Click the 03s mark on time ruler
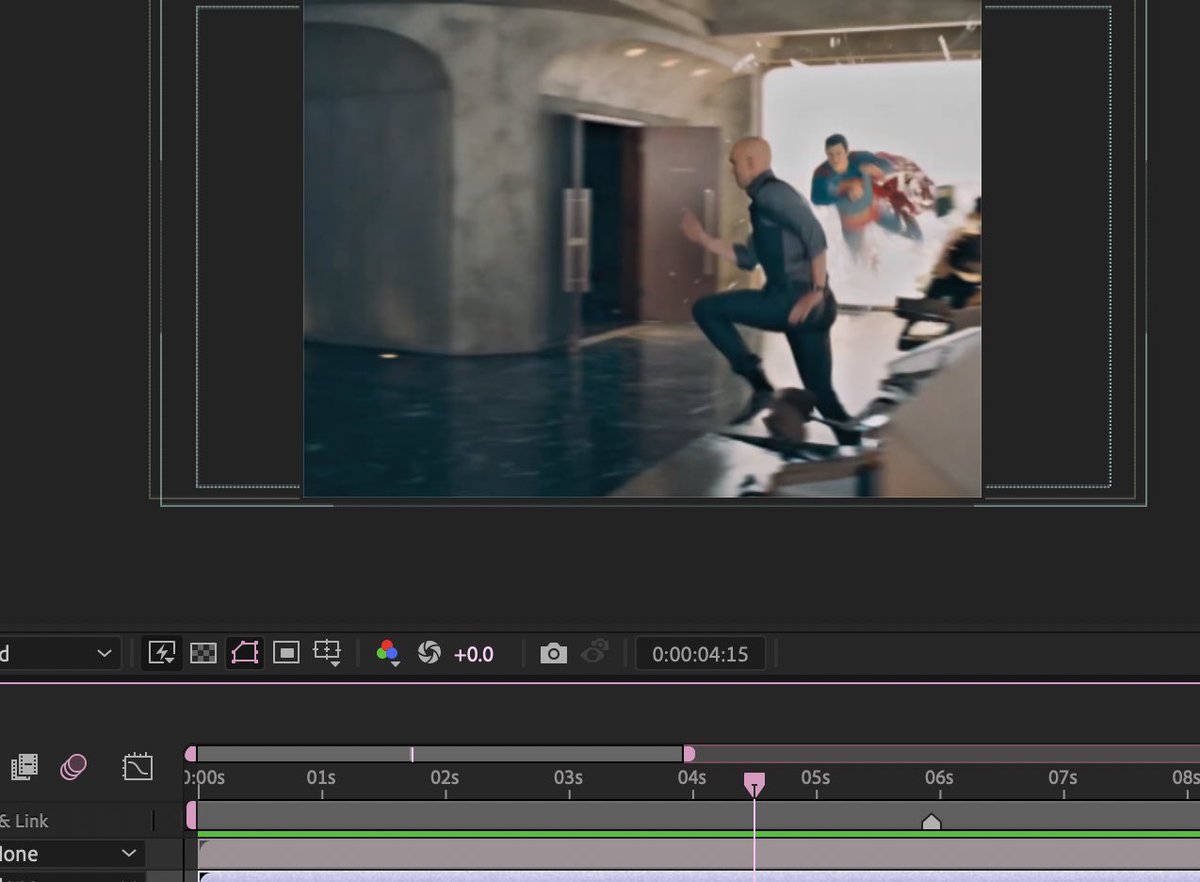The height and width of the screenshot is (882, 1200). (x=568, y=778)
